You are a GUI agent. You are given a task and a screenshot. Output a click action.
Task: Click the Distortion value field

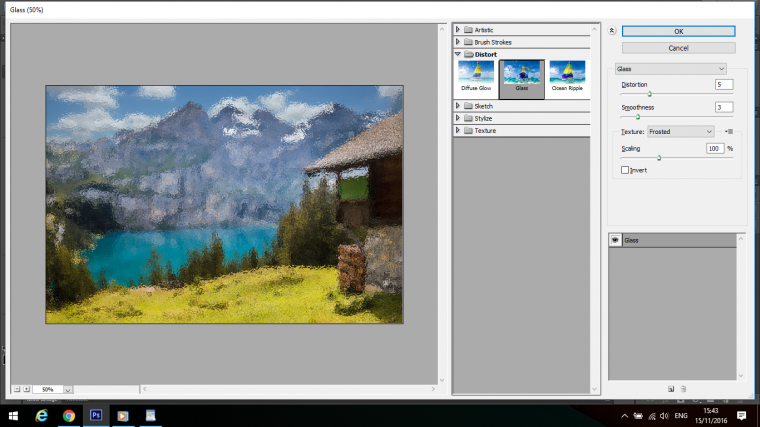click(x=724, y=84)
